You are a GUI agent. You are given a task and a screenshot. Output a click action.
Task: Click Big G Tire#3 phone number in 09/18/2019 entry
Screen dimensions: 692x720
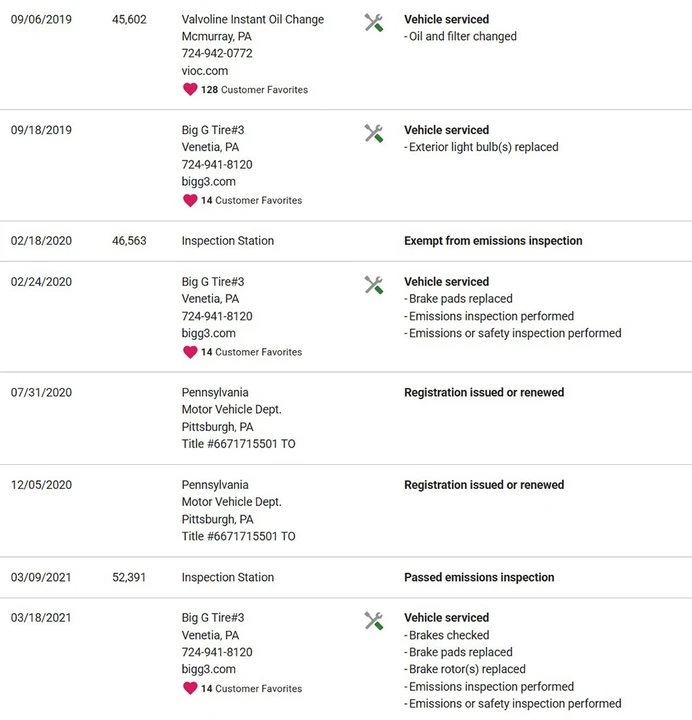(x=217, y=164)
